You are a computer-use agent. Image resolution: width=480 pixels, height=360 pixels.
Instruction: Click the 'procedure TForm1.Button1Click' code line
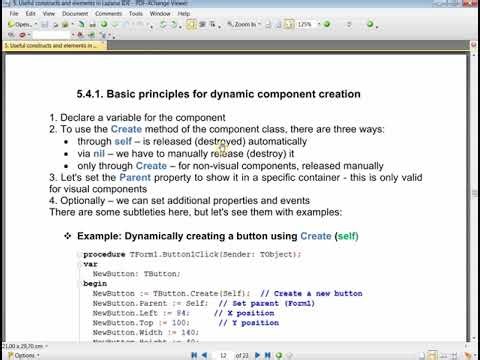tap(192, 254)
